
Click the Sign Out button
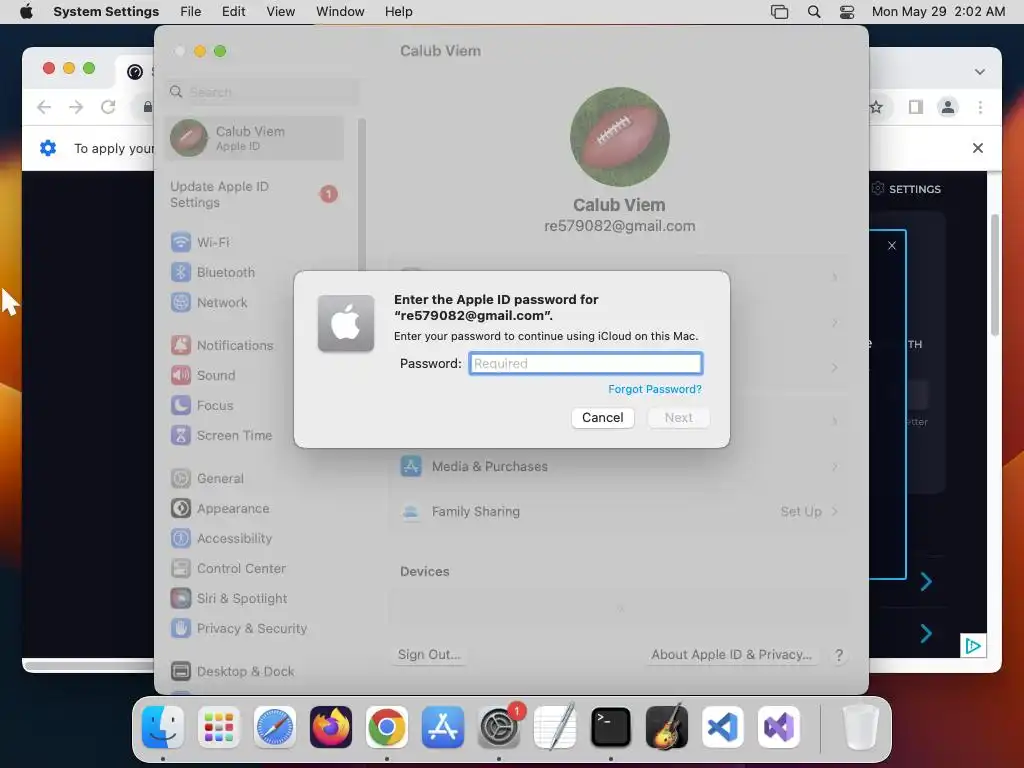click(429, 654)
